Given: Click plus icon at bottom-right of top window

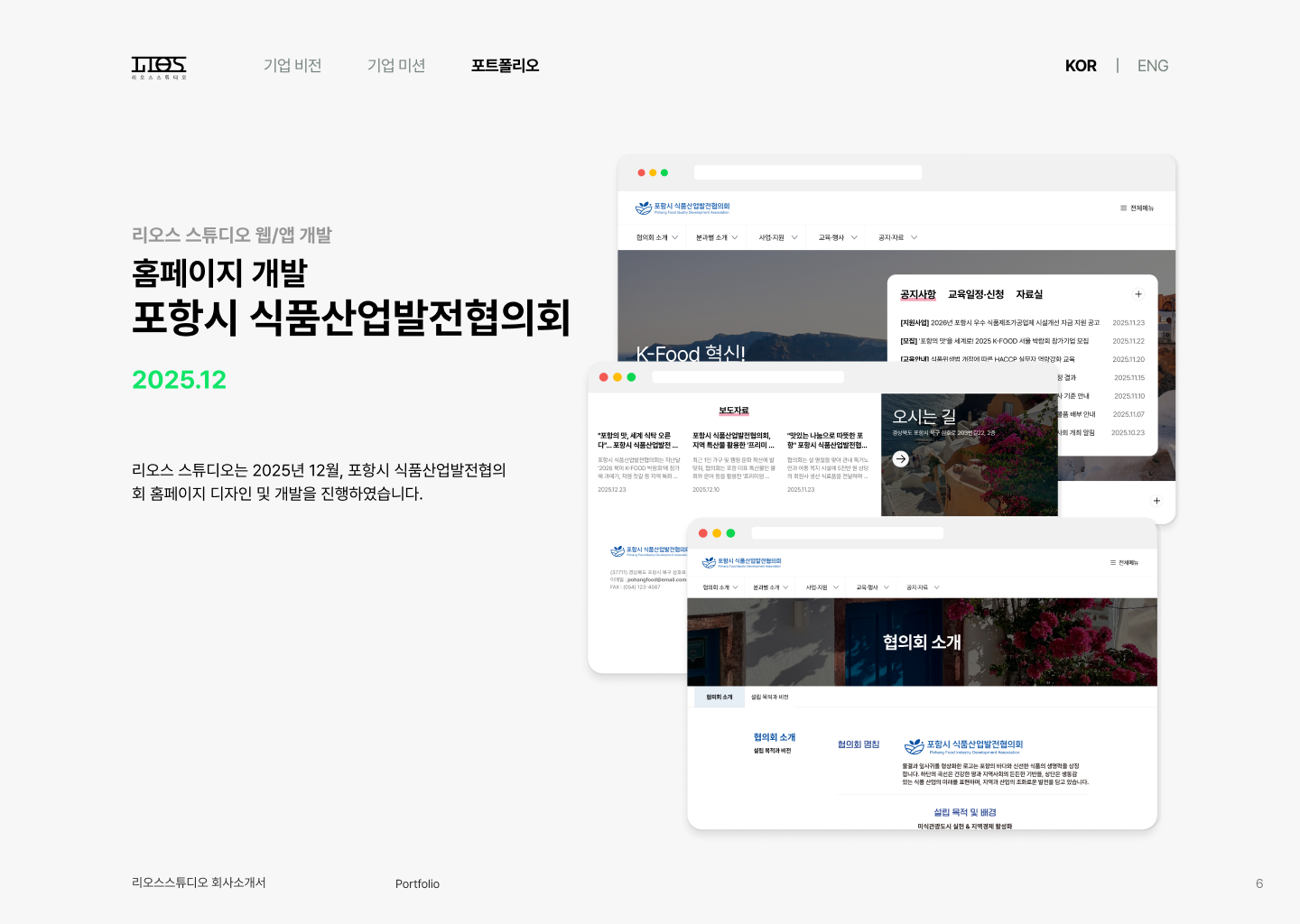Looking at the screenshot, I should [1156, 501].
